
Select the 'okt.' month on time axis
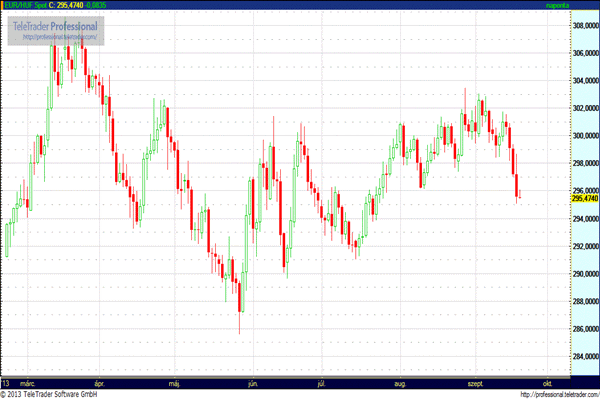tap(546, 383)
